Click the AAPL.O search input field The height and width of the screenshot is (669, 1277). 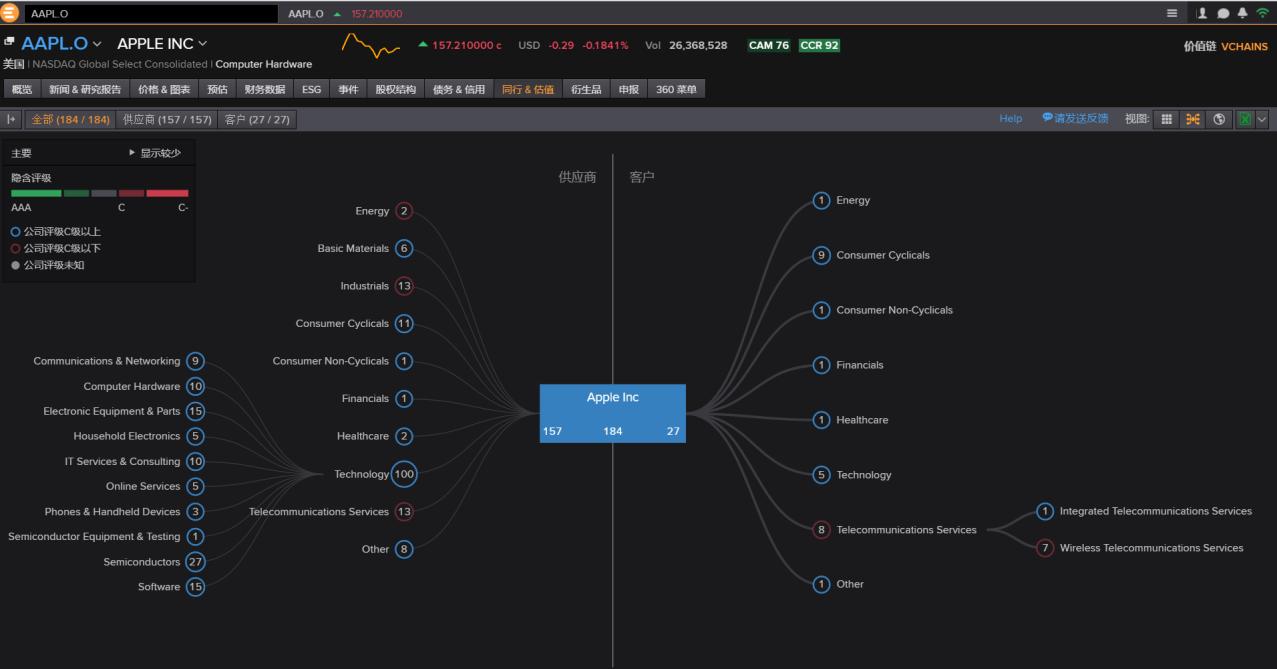[151, 14]
